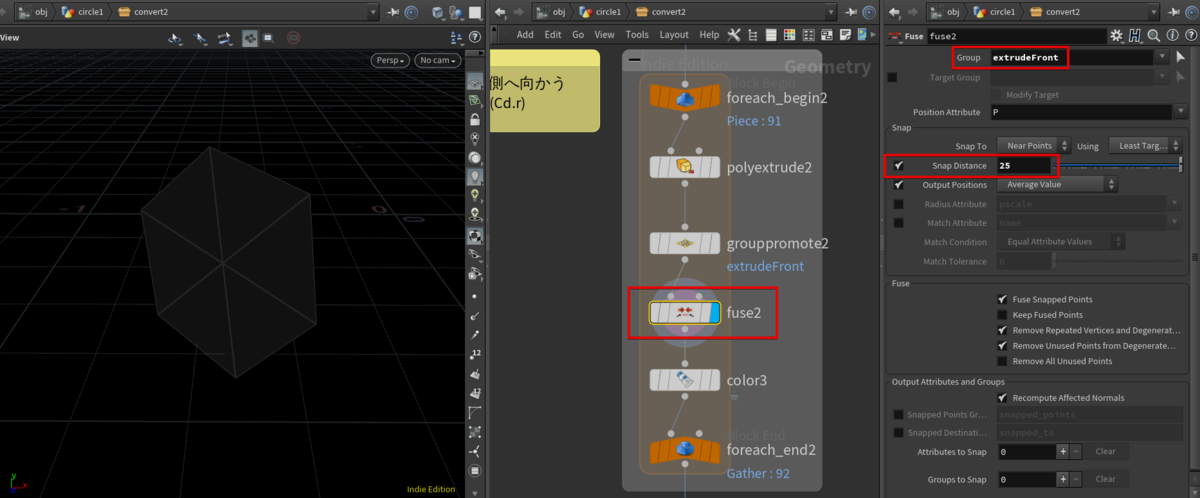The image size is (1200, 498).
Task: Select the grouppromote2 node
Action: point(684,243)
